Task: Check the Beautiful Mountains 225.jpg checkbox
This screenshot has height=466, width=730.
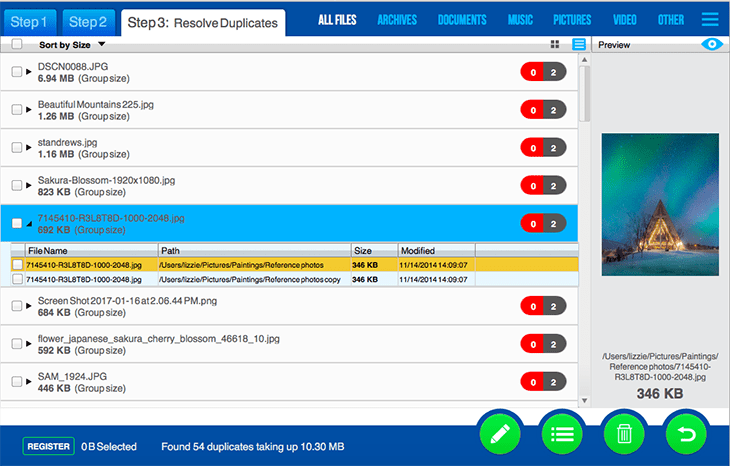Action: click(17, 109)
